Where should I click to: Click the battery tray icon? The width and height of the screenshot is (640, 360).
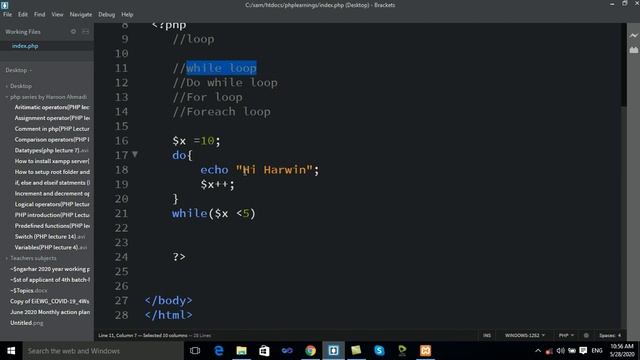click(x=572, y=351)
